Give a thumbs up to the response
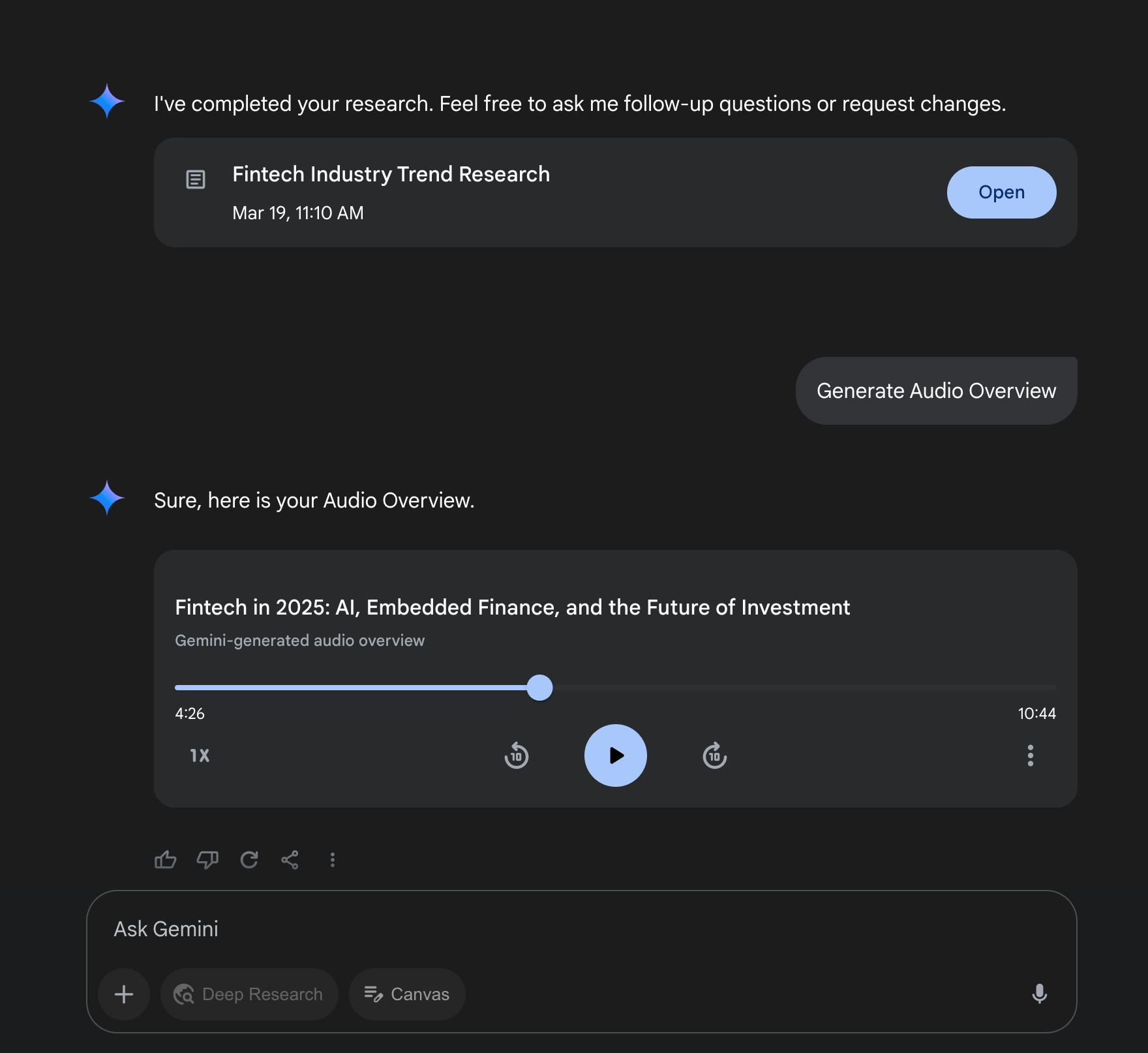 [x=165, y=860]
